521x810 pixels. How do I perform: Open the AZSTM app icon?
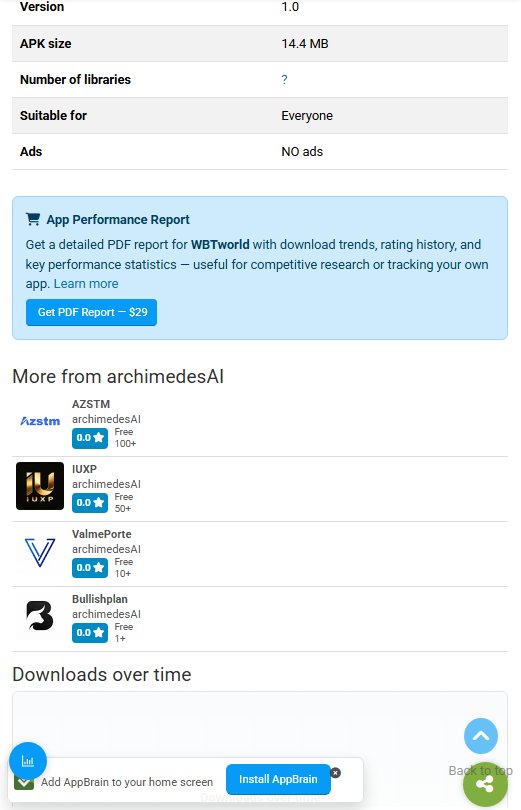pyautogui.click(x=40, y=421)
